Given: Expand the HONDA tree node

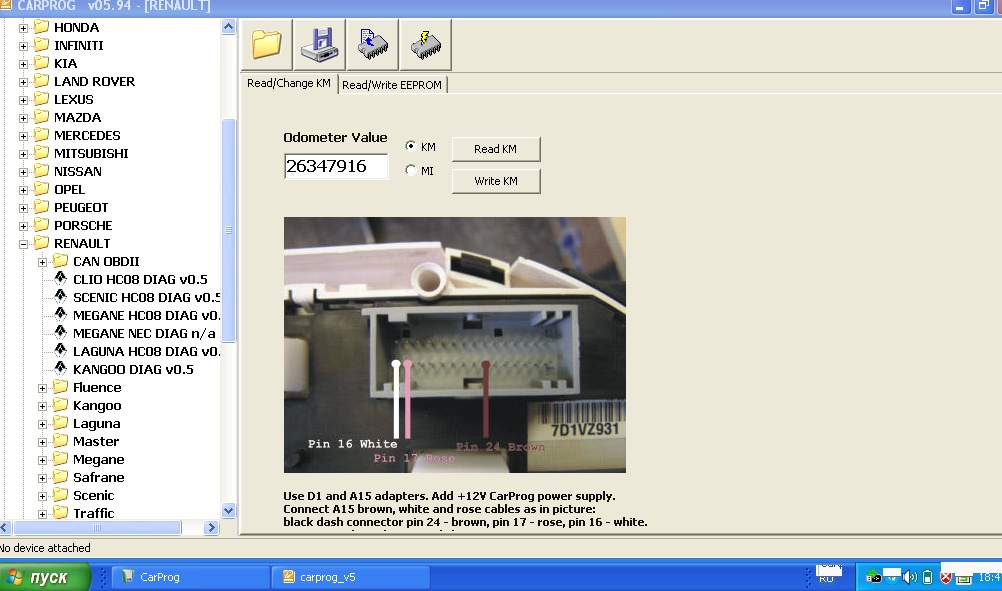Looking at the screenshot, I should [x=23, y=28].
